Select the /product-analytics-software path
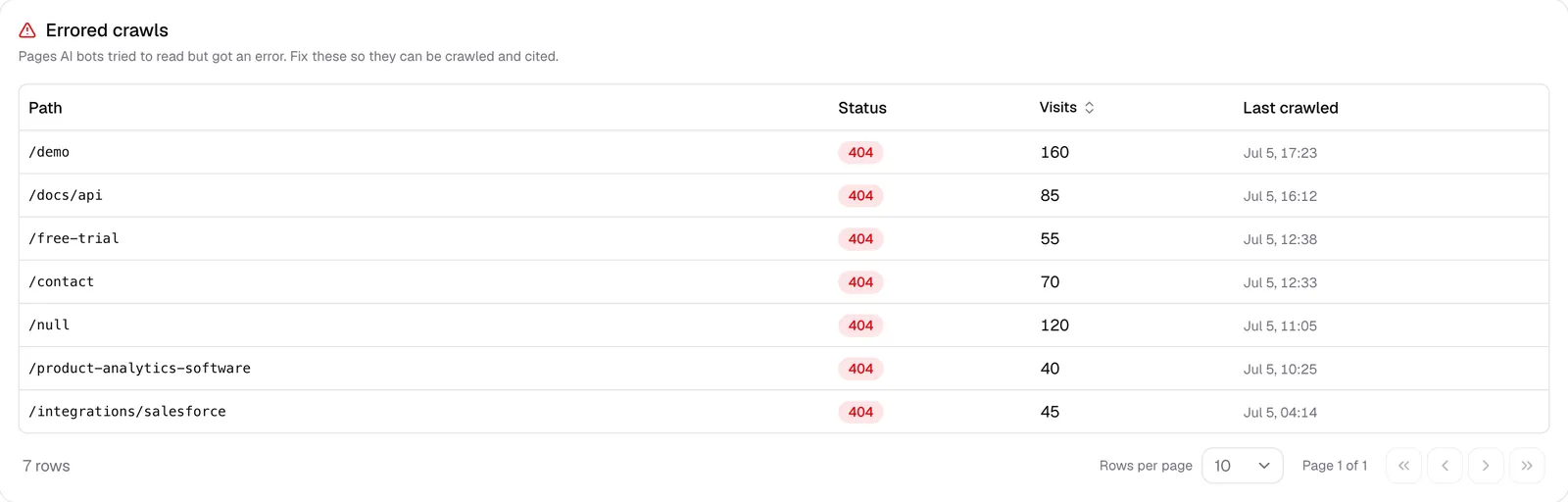 139,369
